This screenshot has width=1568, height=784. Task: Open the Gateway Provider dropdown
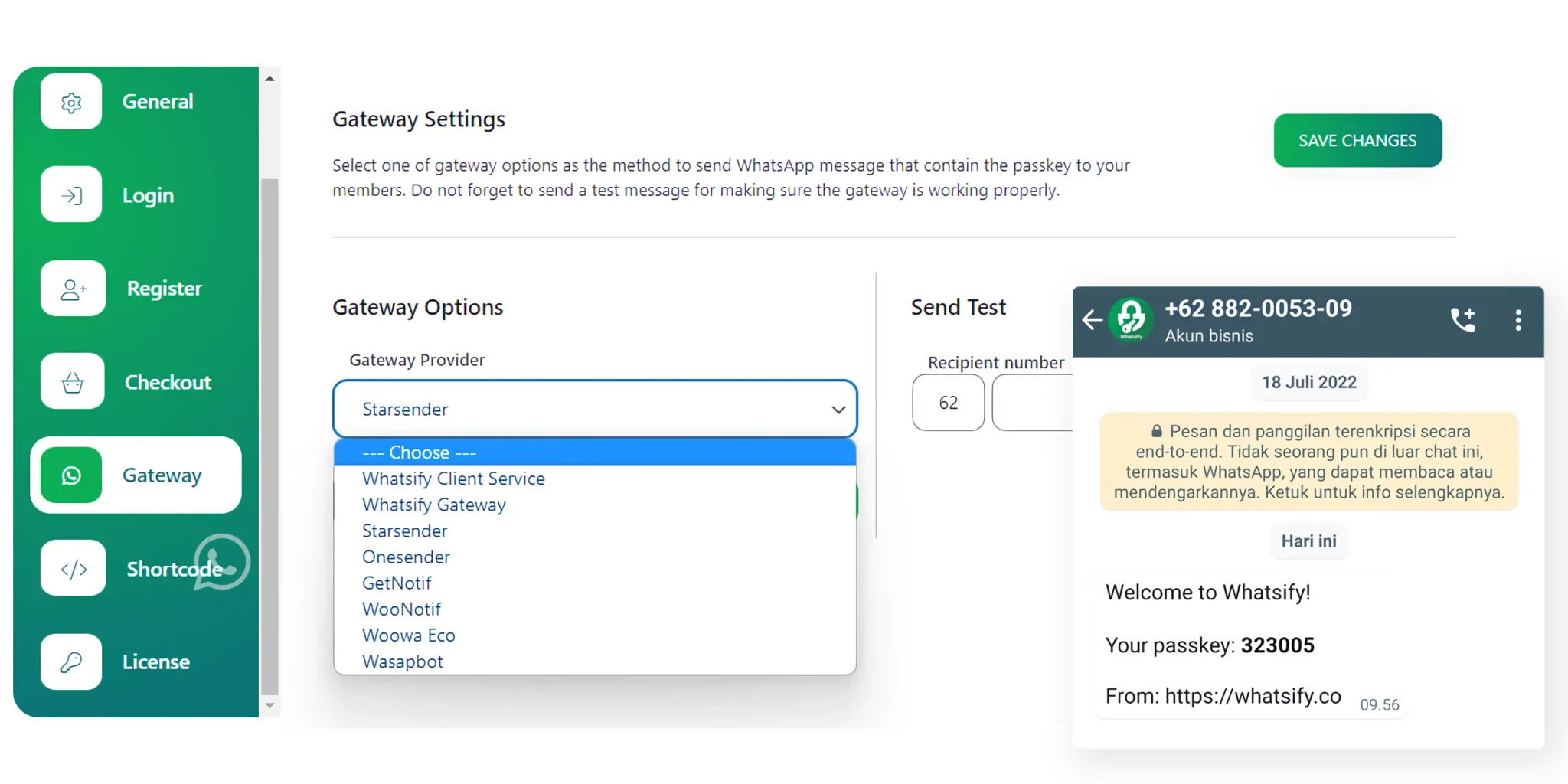coord(595,409)
